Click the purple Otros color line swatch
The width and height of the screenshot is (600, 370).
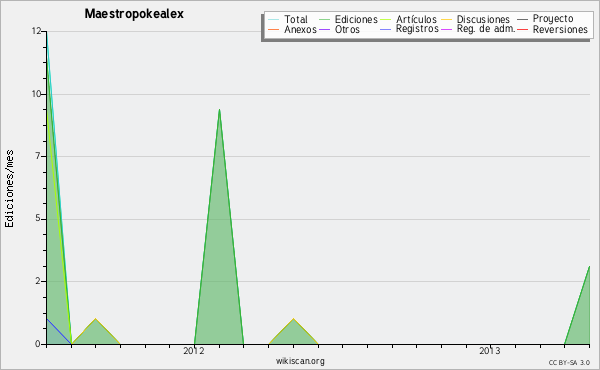tap(324, 29)
